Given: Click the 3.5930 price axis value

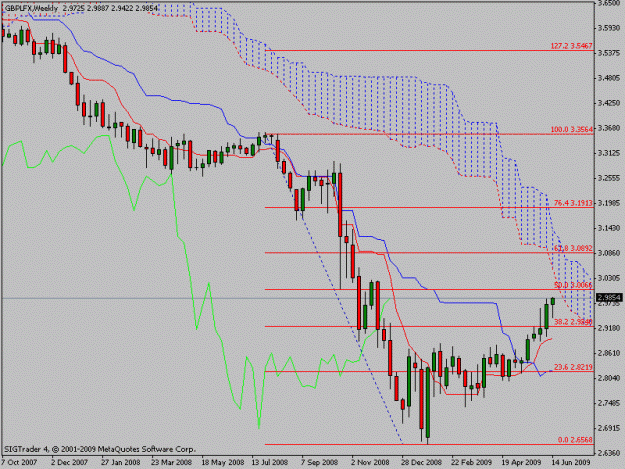Looking at the screenshot, I should point(609,28).
